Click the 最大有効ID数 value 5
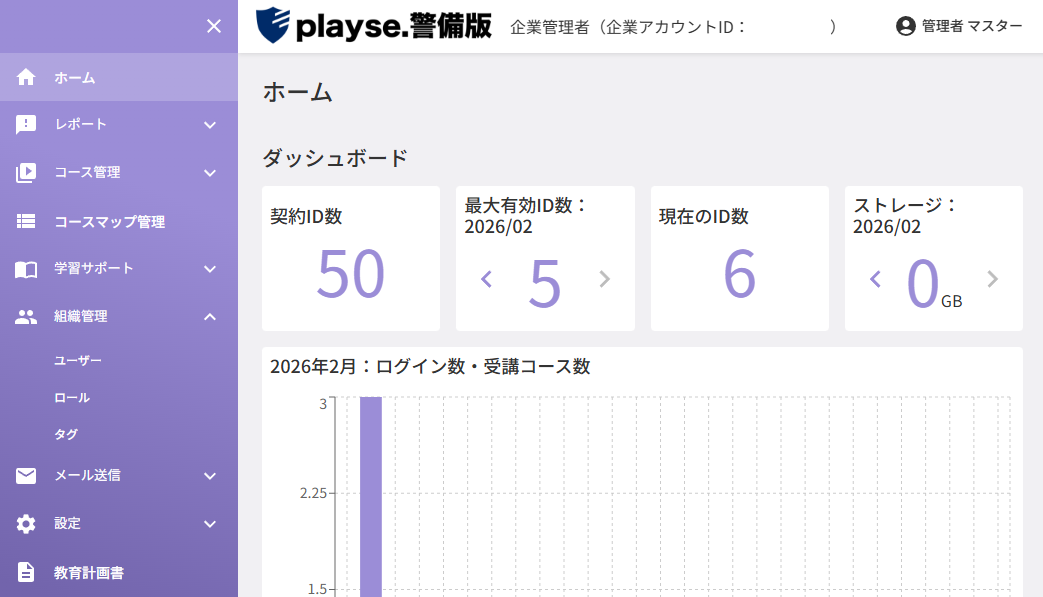Screen dimensions: 1043x597 click(x=545, y=284)
